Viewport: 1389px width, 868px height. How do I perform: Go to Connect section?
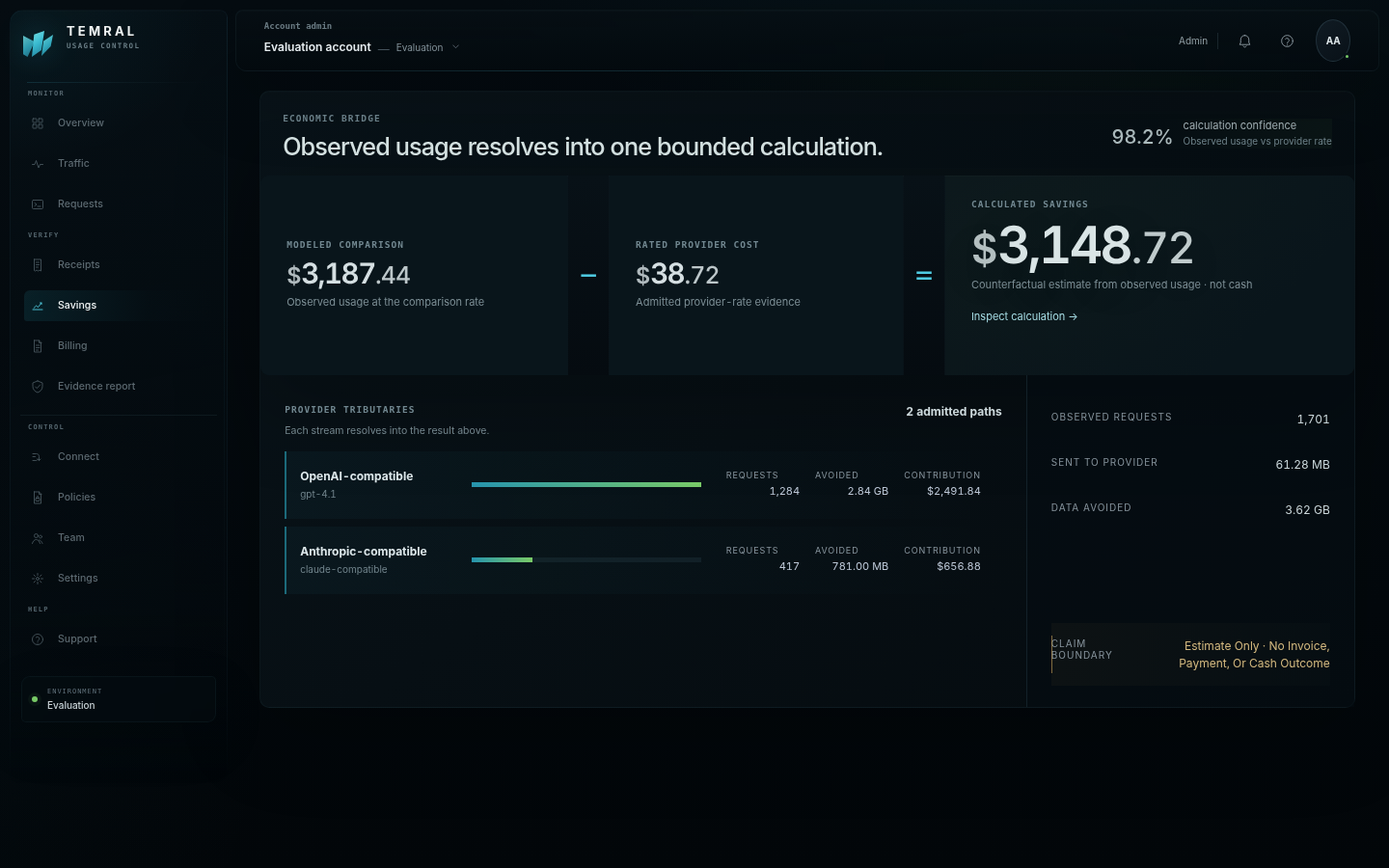pos(120,457)
